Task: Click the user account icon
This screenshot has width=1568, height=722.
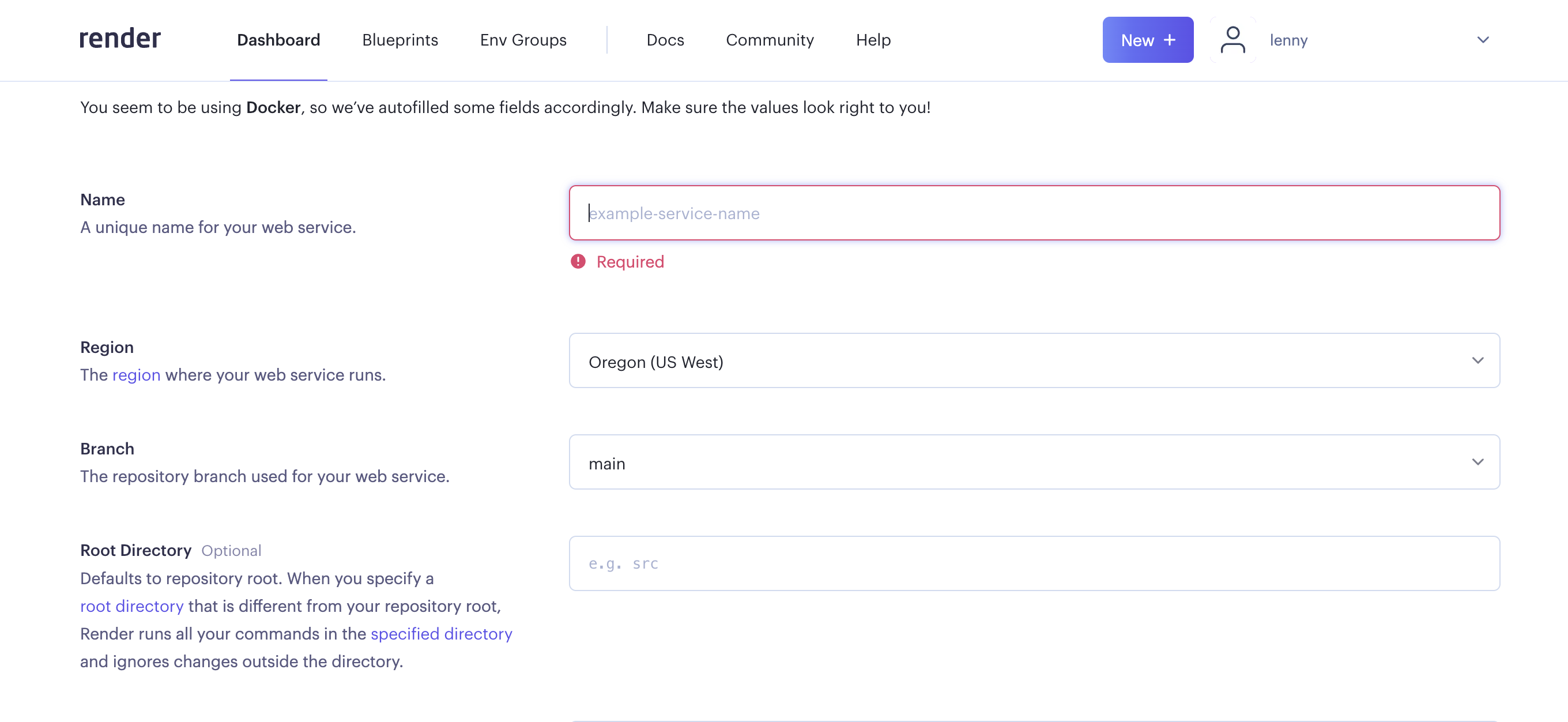Action: click(1232, 40)
